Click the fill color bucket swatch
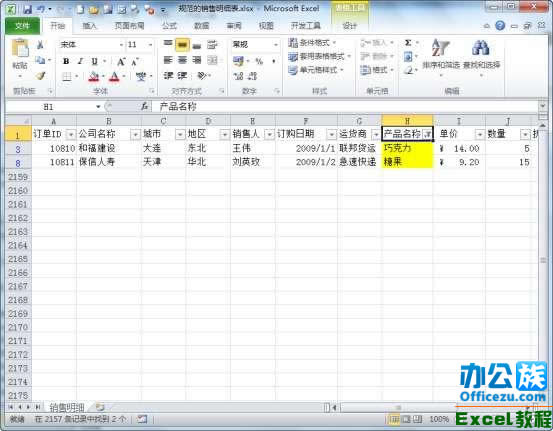The image size is (553, 431). (93, 76)
